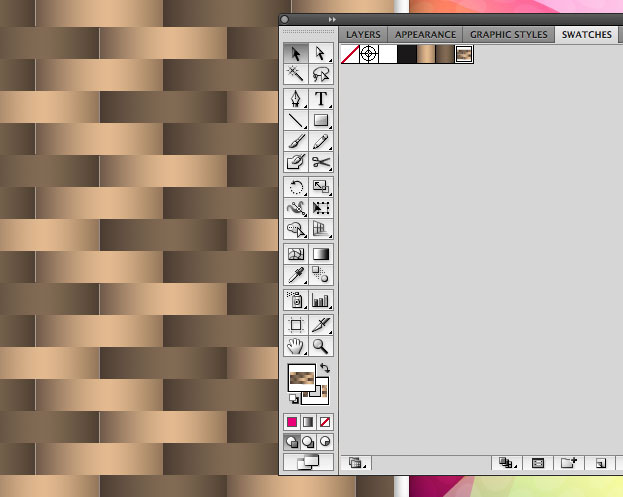Select the Zoom magnifier tool
The height and width of the screenshot is (497, 623).
(x=321, y=346)
